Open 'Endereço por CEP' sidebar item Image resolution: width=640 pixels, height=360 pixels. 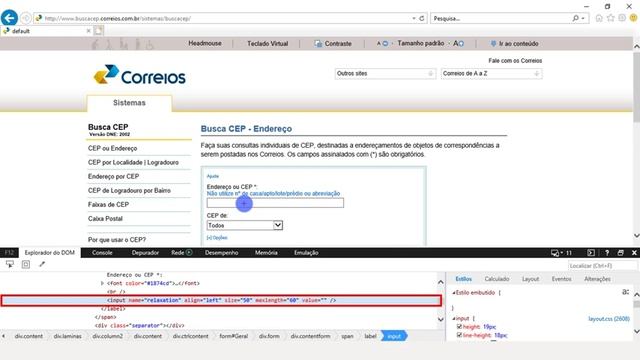click(x=113, y=176)
